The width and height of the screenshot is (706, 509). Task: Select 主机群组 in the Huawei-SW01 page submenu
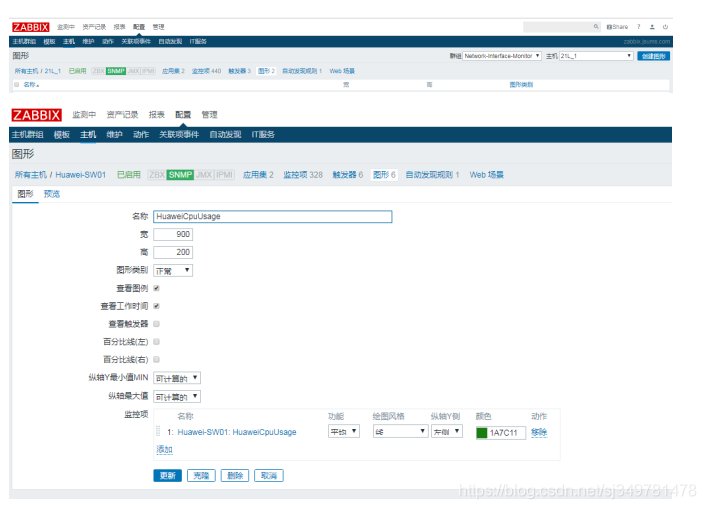(x=27, y=135)
